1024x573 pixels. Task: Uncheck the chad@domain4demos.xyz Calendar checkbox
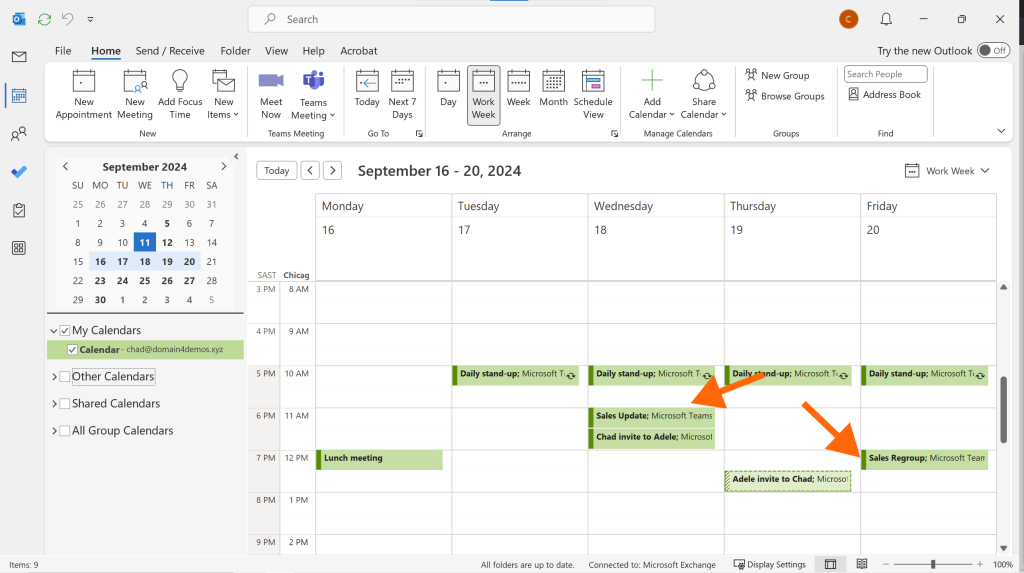[x=72, y=350]
